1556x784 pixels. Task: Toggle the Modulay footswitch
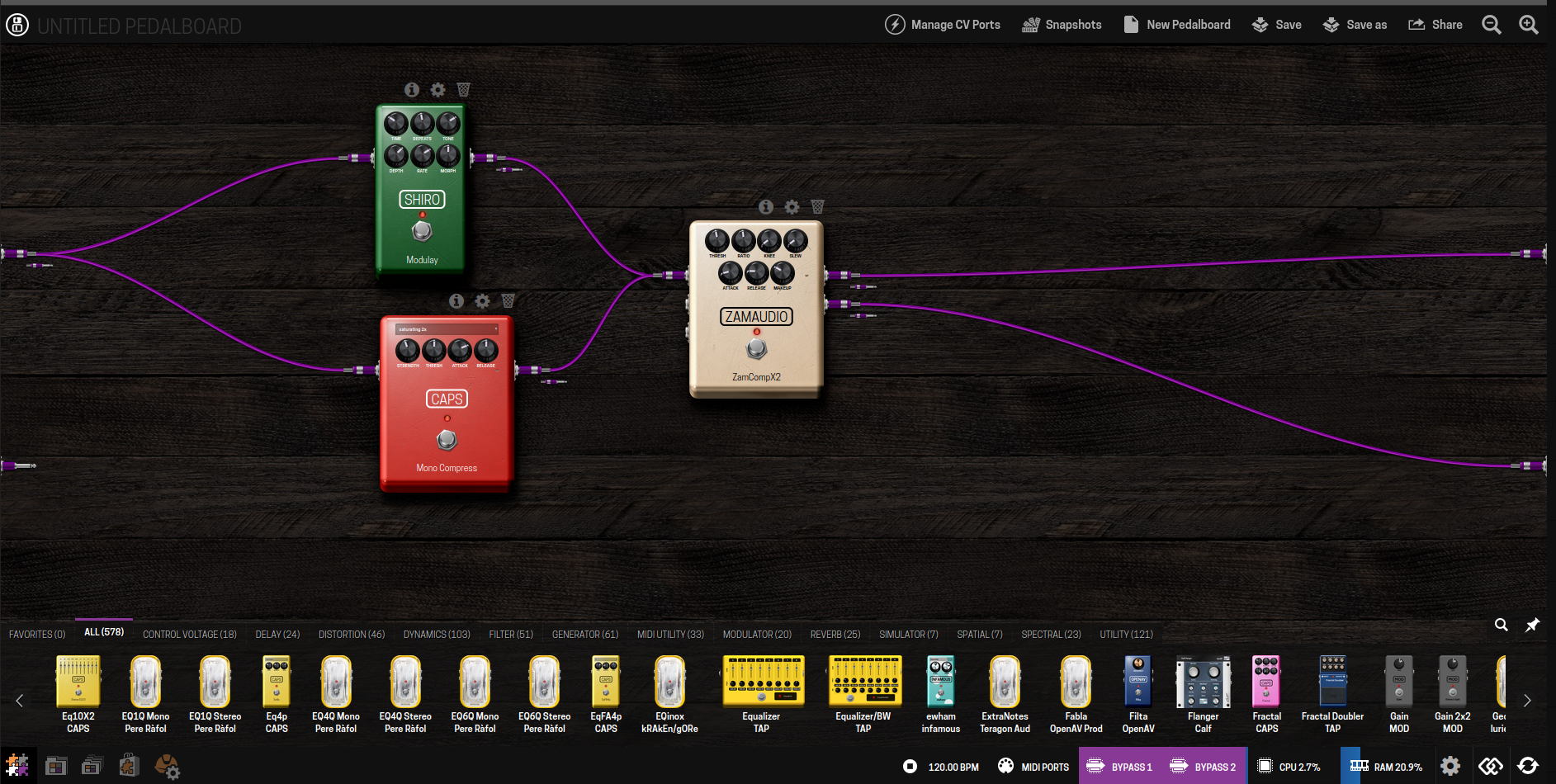click(422, 230)
